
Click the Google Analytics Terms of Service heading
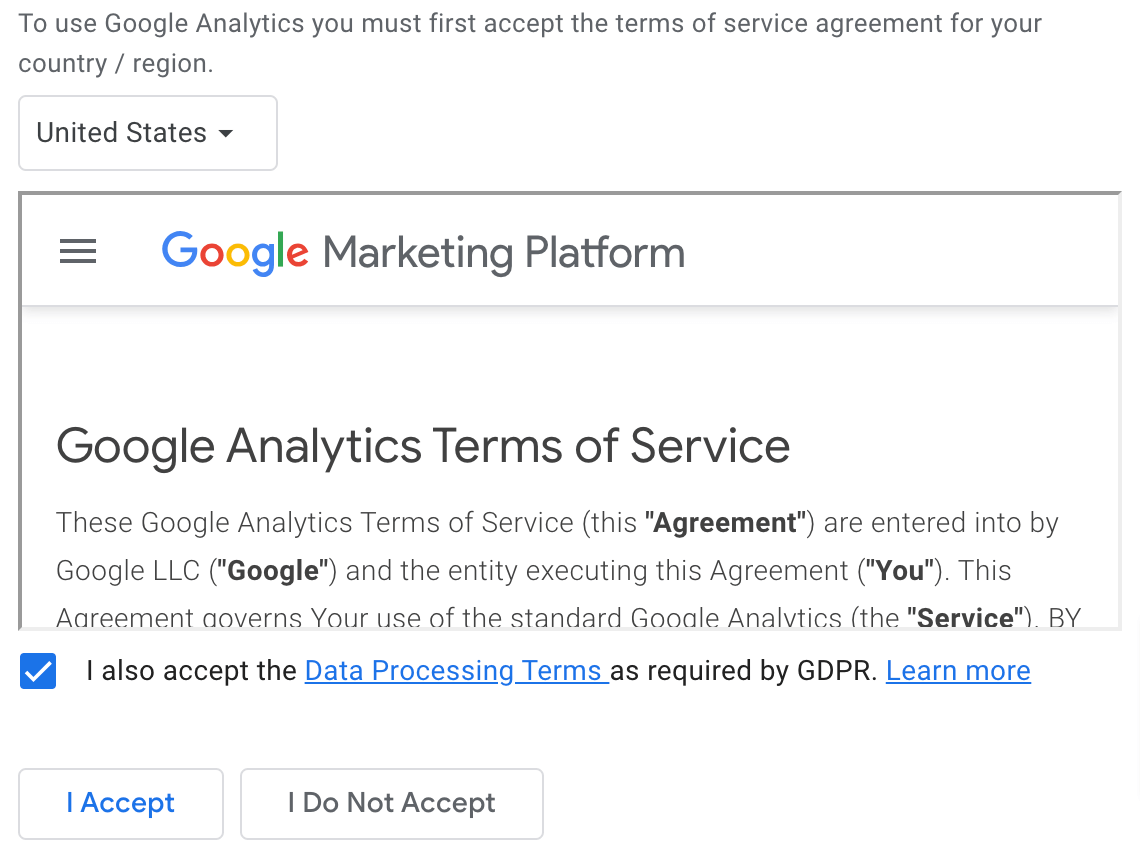(423, 446)
